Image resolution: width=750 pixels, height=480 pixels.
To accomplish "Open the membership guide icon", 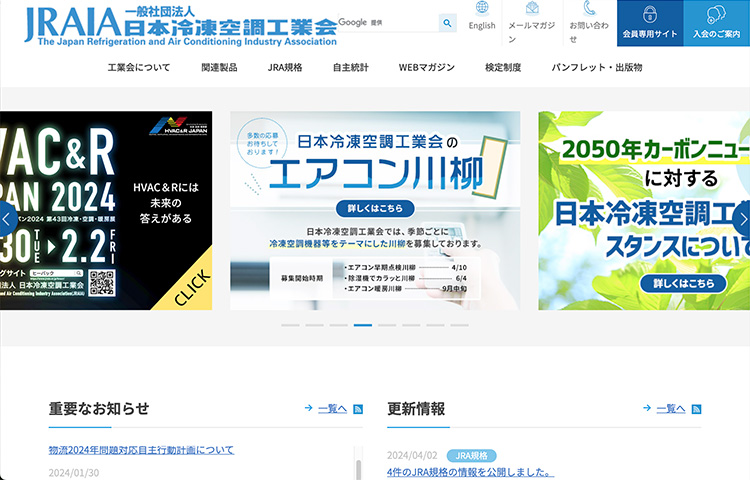I will [x=716, y=14].
